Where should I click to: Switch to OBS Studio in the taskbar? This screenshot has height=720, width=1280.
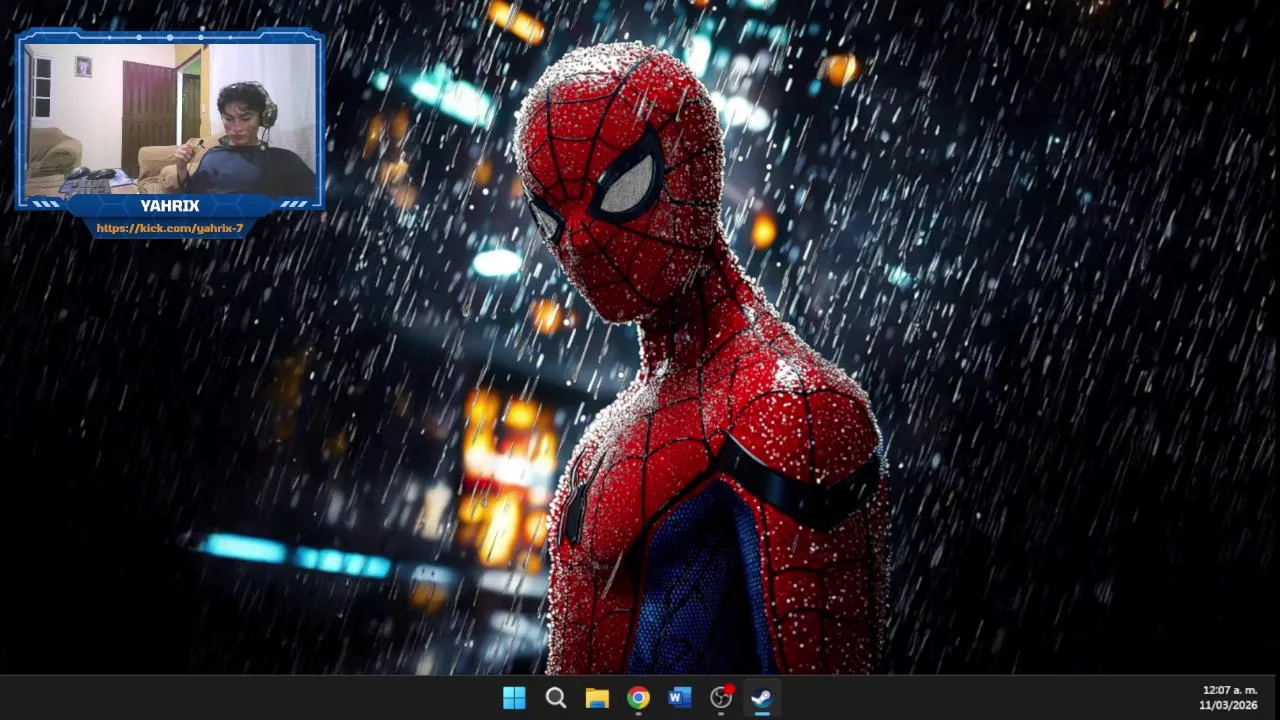(x=721, y=698)
